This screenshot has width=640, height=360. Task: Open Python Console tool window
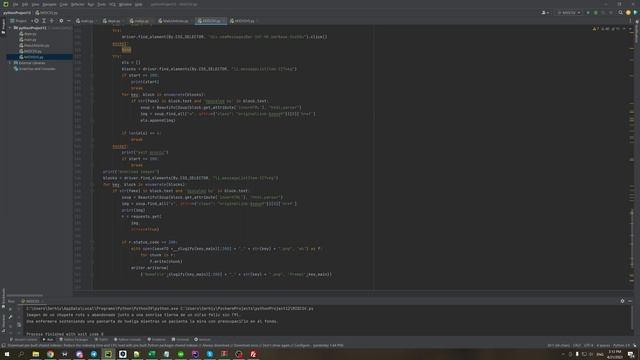(127, 340)
